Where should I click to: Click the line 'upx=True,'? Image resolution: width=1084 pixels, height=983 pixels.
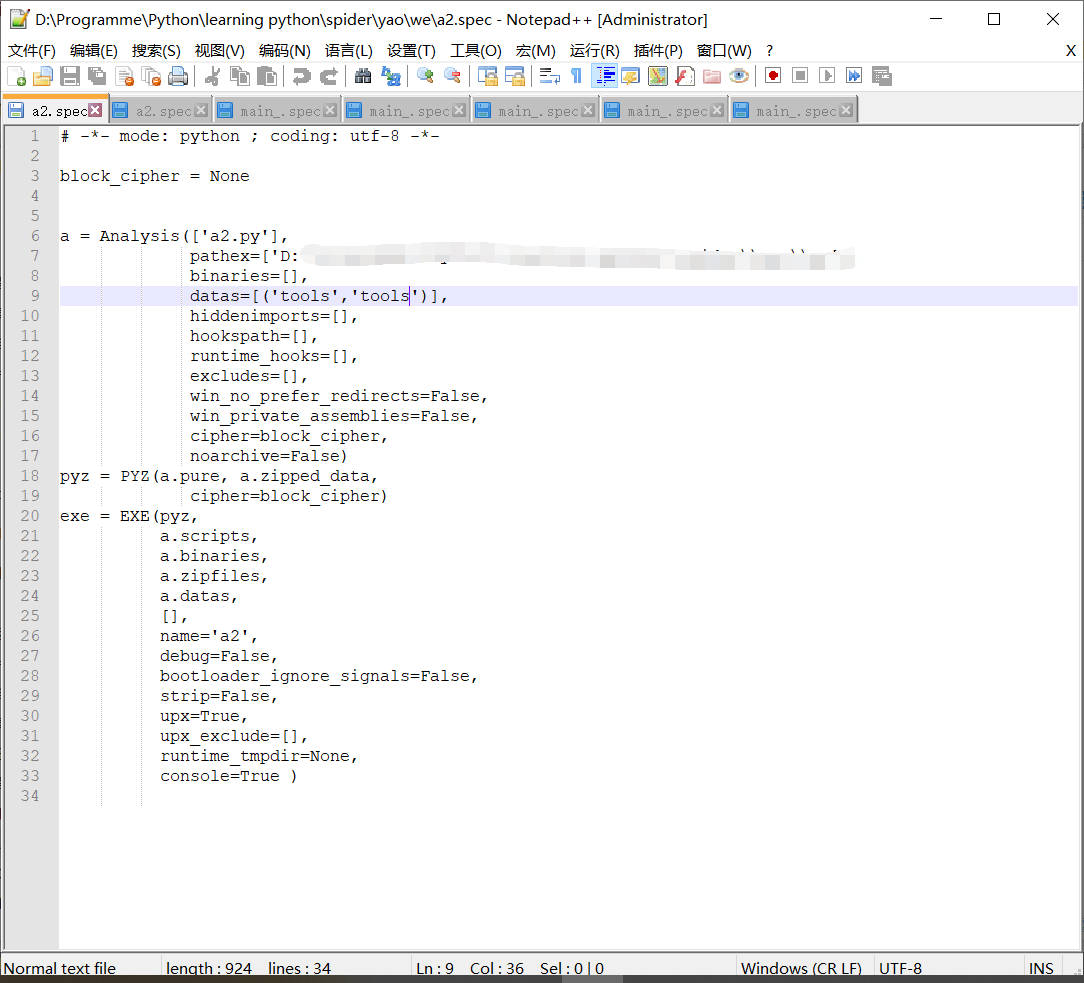pyautogui.click(x=204, y=716)
